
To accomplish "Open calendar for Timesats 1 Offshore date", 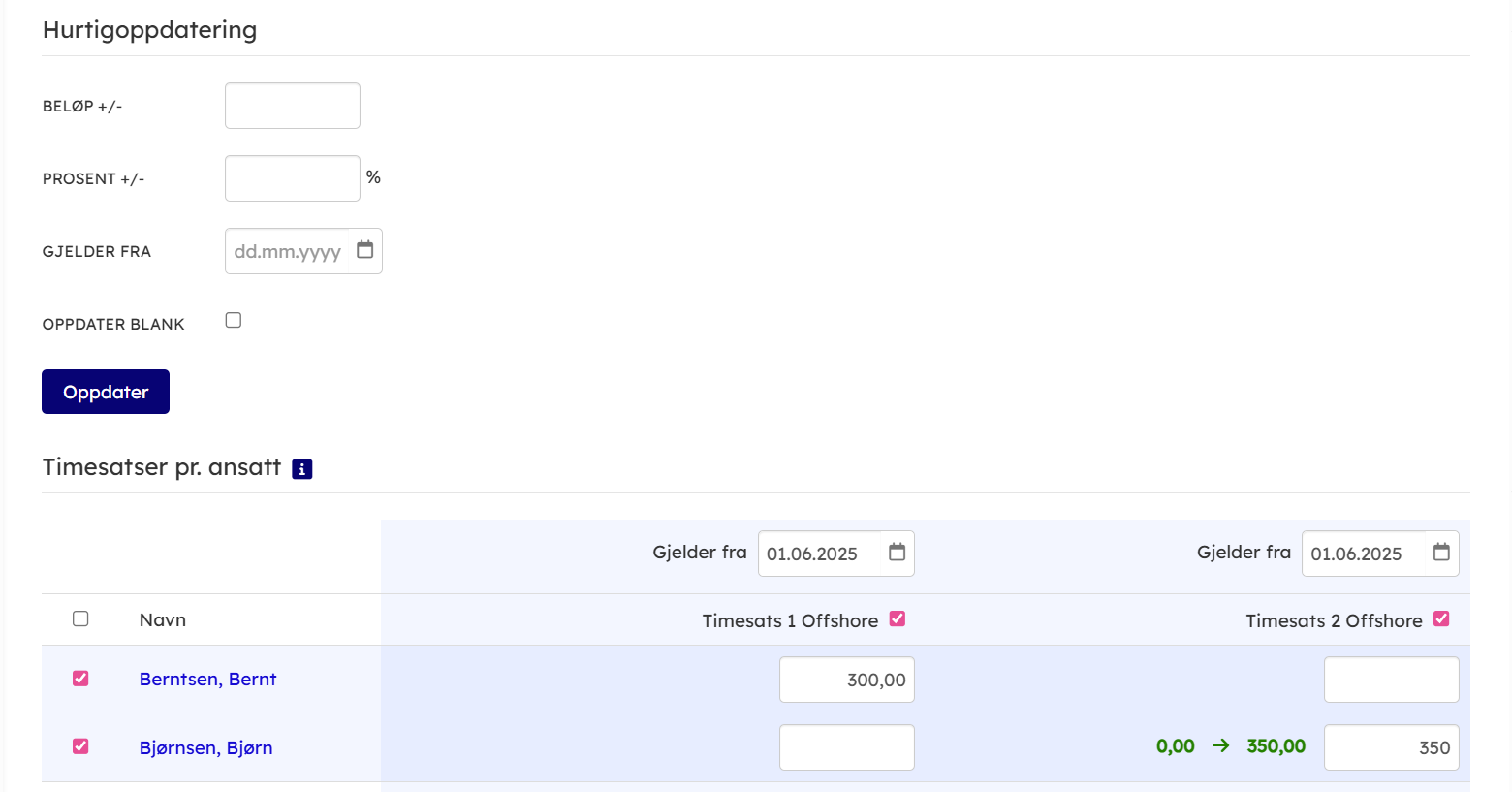I will point(897,553).
